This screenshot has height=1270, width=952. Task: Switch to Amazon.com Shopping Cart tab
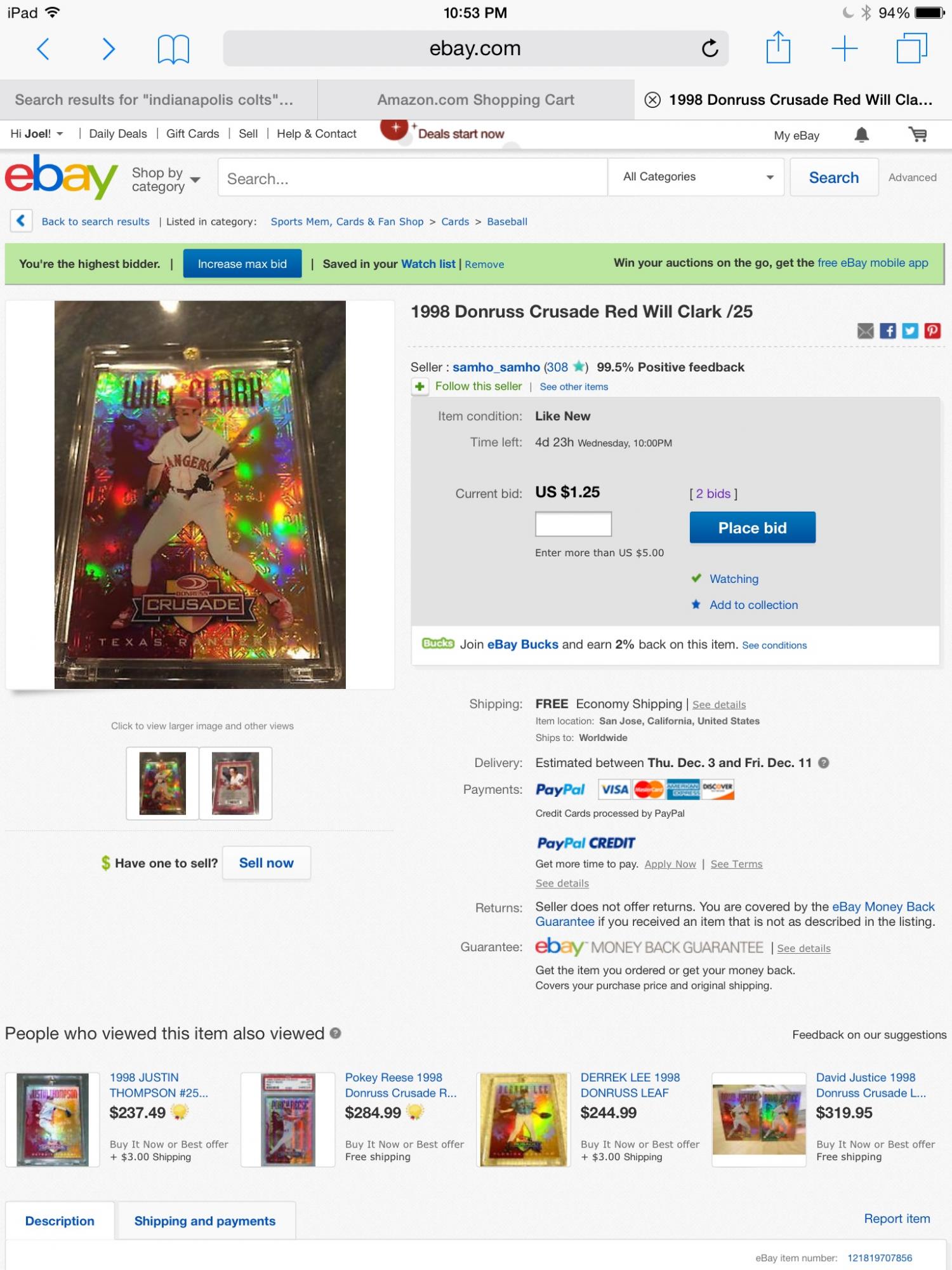[475, 100]
